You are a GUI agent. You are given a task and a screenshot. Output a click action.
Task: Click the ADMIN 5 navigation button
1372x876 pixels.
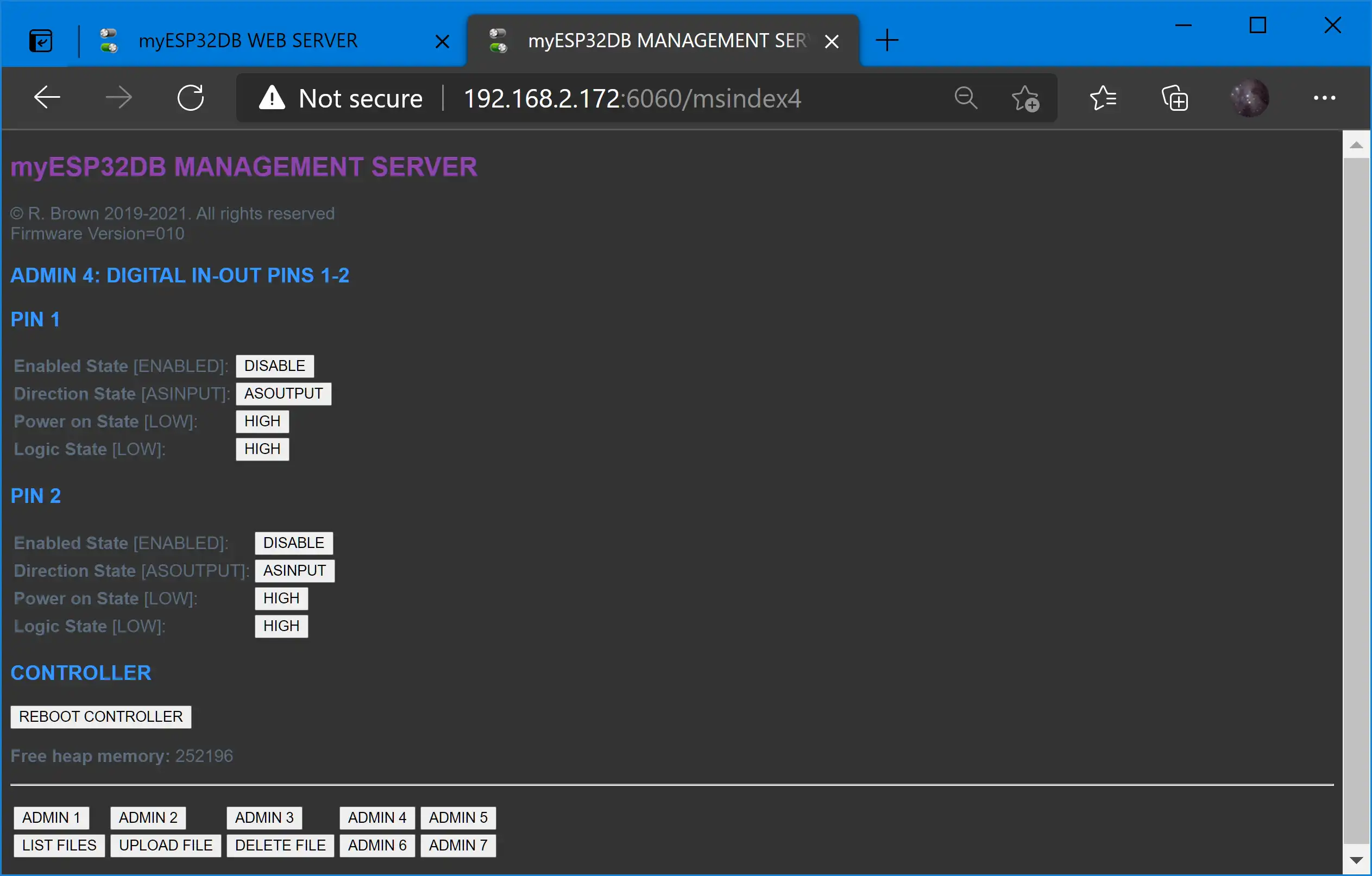click(x=457, y=817)
